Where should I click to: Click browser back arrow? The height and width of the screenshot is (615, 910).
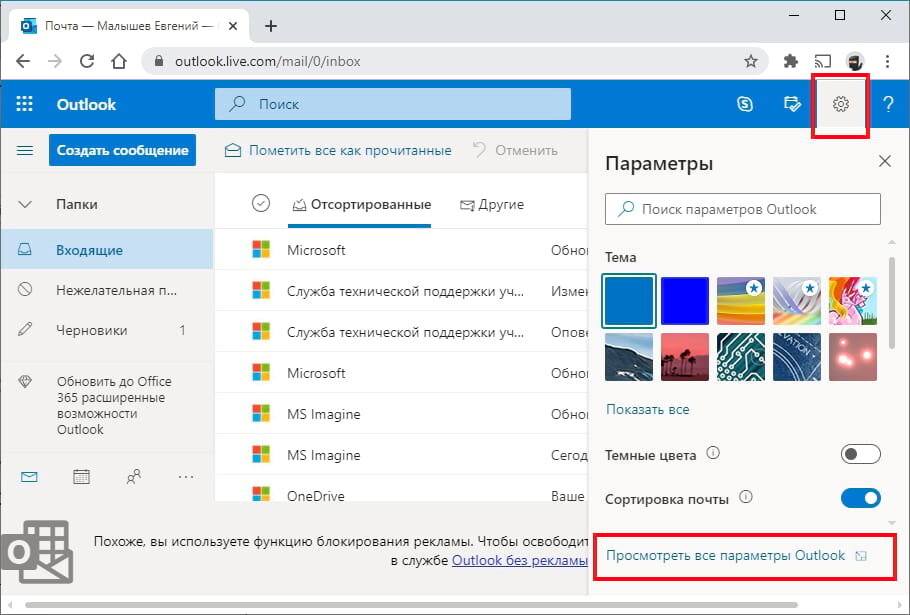tap(23, 61)
